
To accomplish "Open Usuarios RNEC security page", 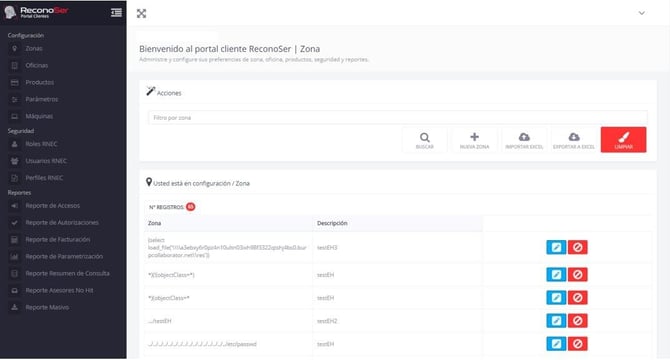I will pyautogui.click(x=46, y=161).
